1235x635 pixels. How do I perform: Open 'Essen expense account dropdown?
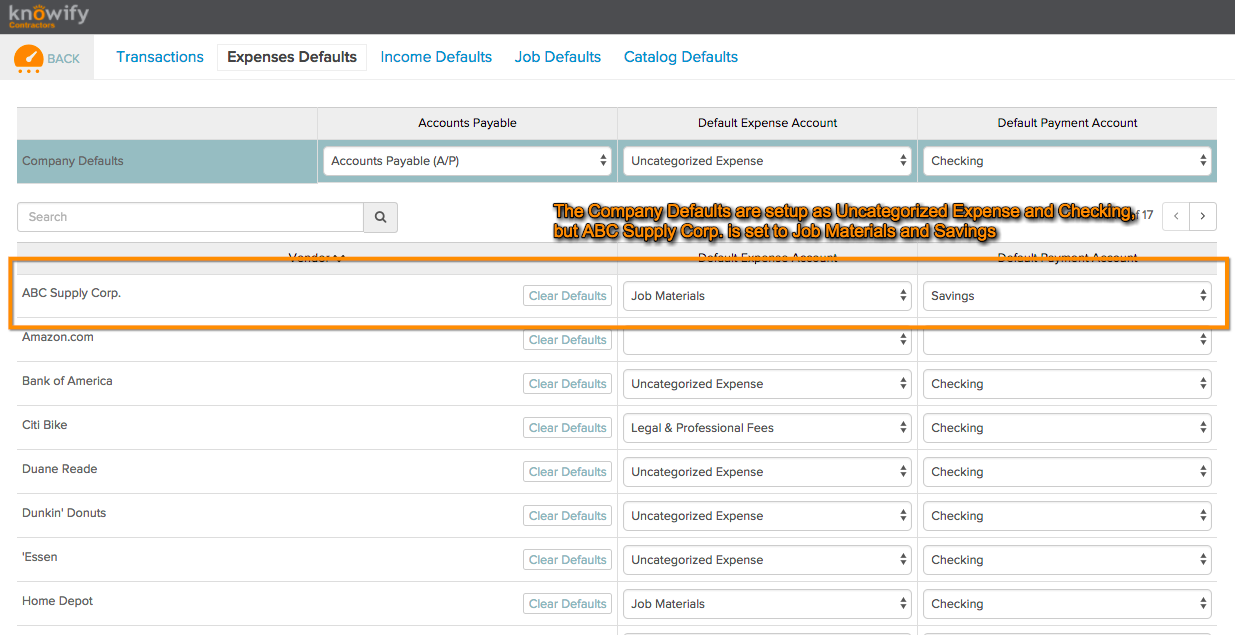[767, 560]
